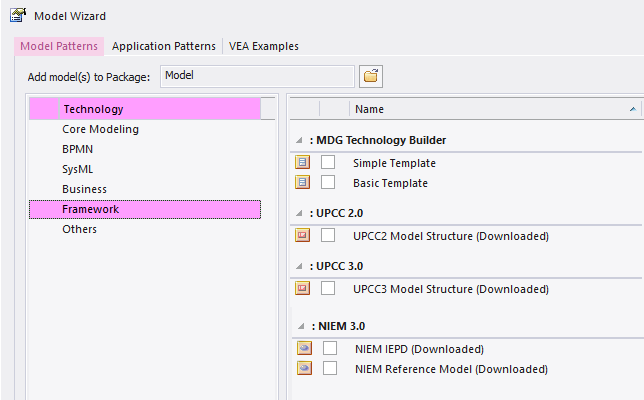Click the NIEM IEPD pattern icon

304,349
